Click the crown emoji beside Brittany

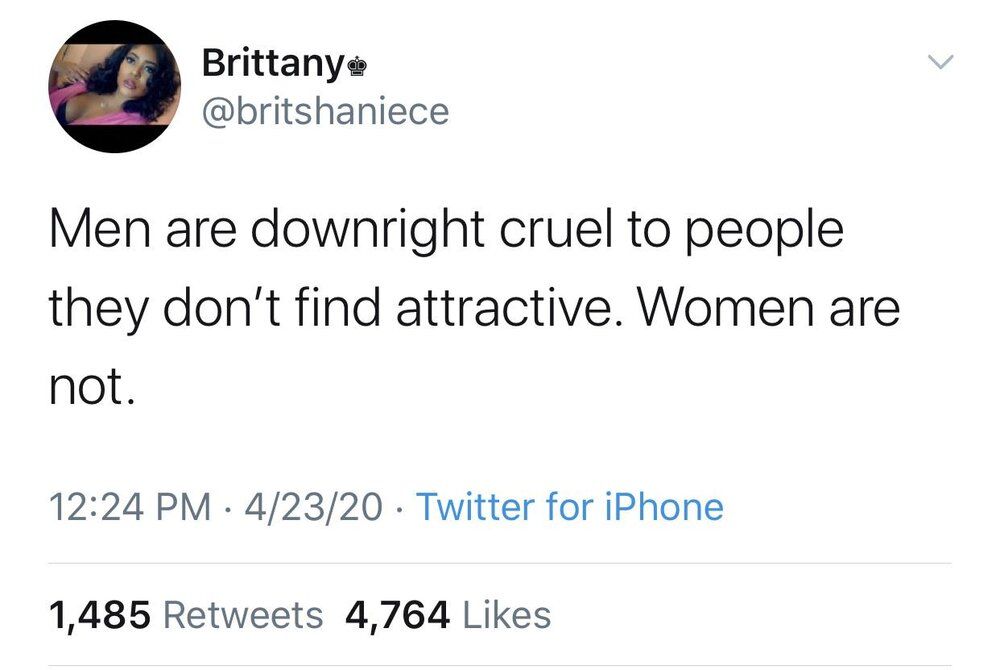(x=356, y=66)
